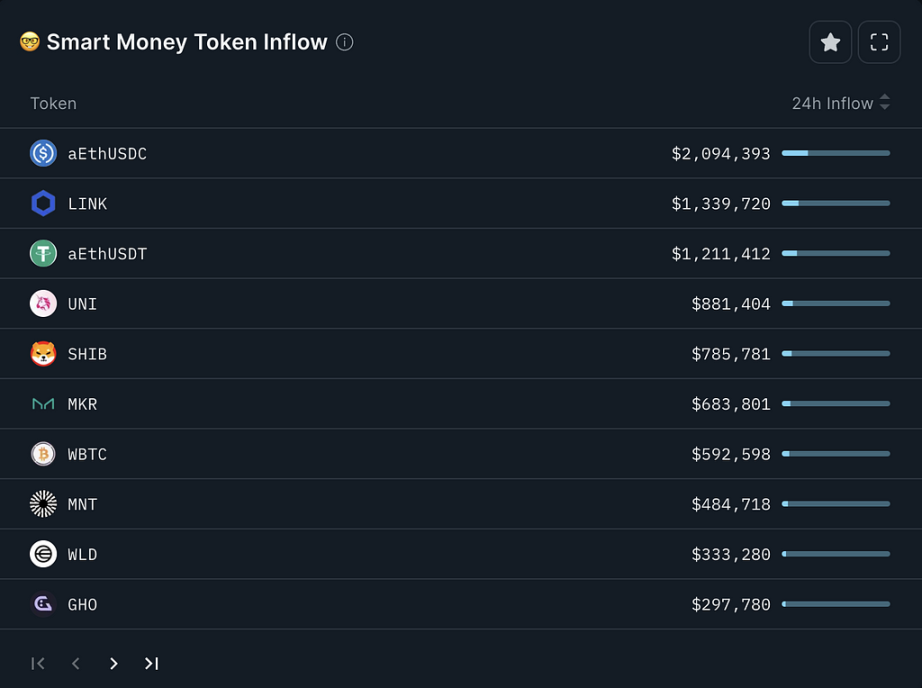Viewport: 922px width, 688px height.
Task: Click the aEthUSDT Tether icon
Action: click(x=43, y=253)
